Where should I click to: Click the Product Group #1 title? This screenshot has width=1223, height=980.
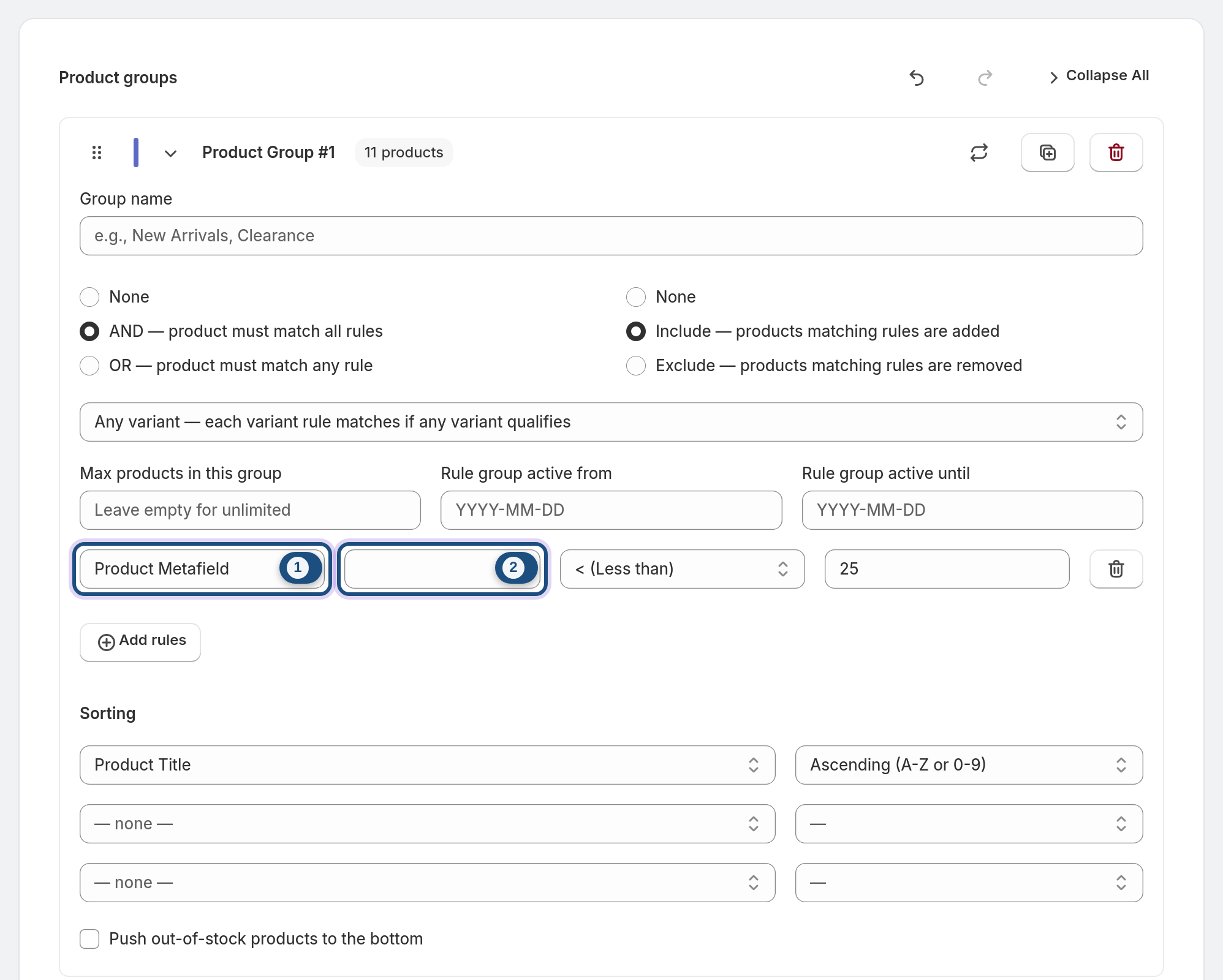269,153
